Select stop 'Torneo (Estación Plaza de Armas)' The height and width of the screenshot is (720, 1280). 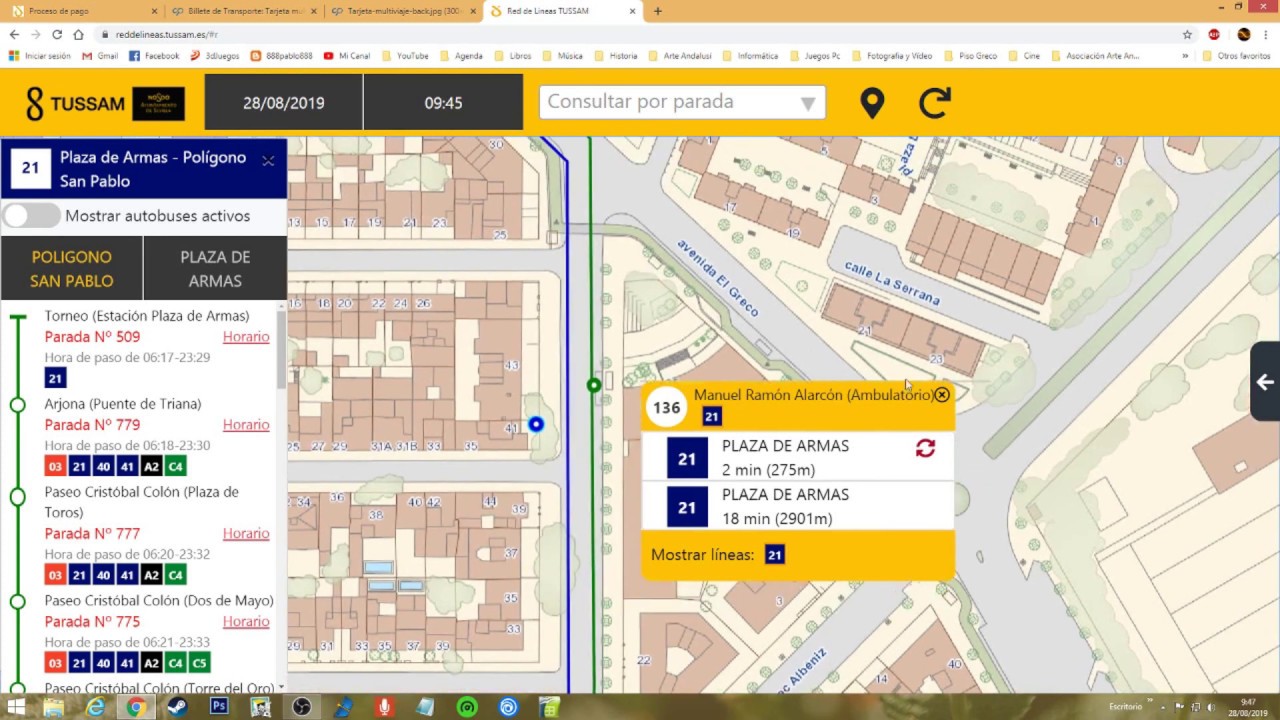147,316
